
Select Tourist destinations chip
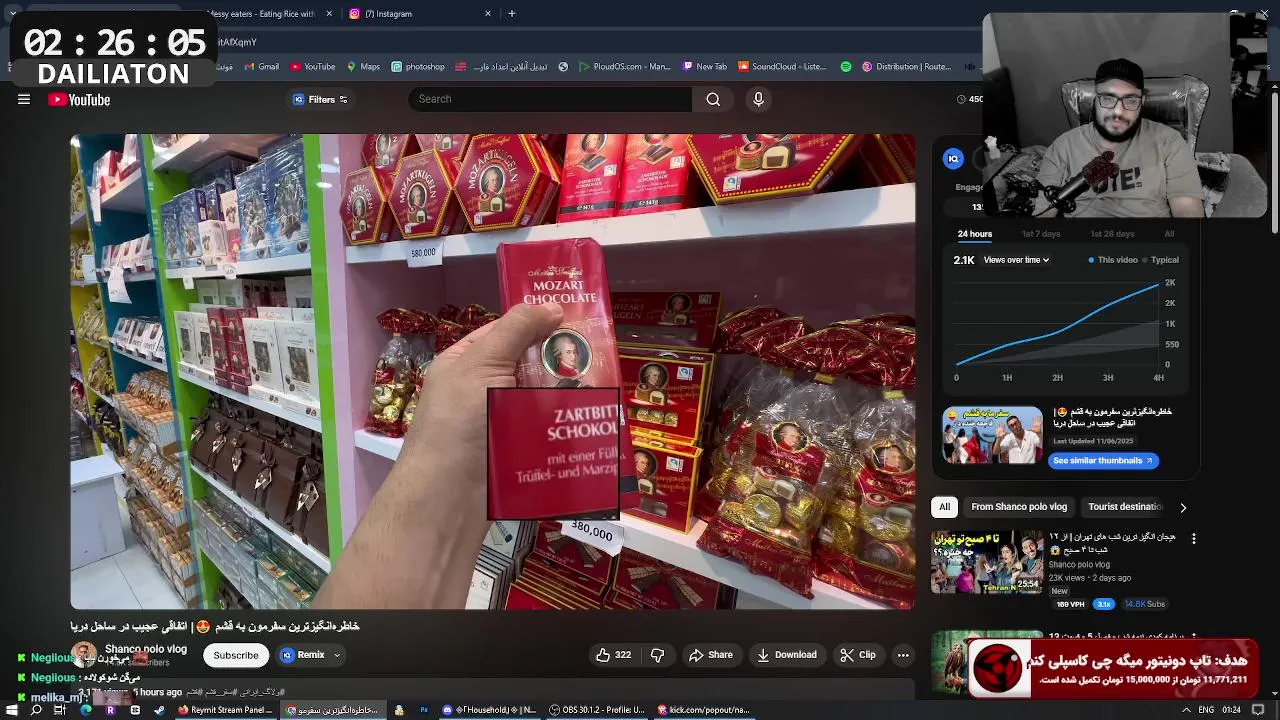coord(1125,507)
